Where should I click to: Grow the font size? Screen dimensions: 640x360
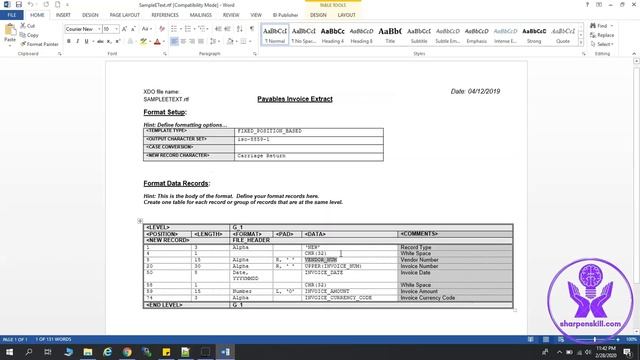[124, 29]
